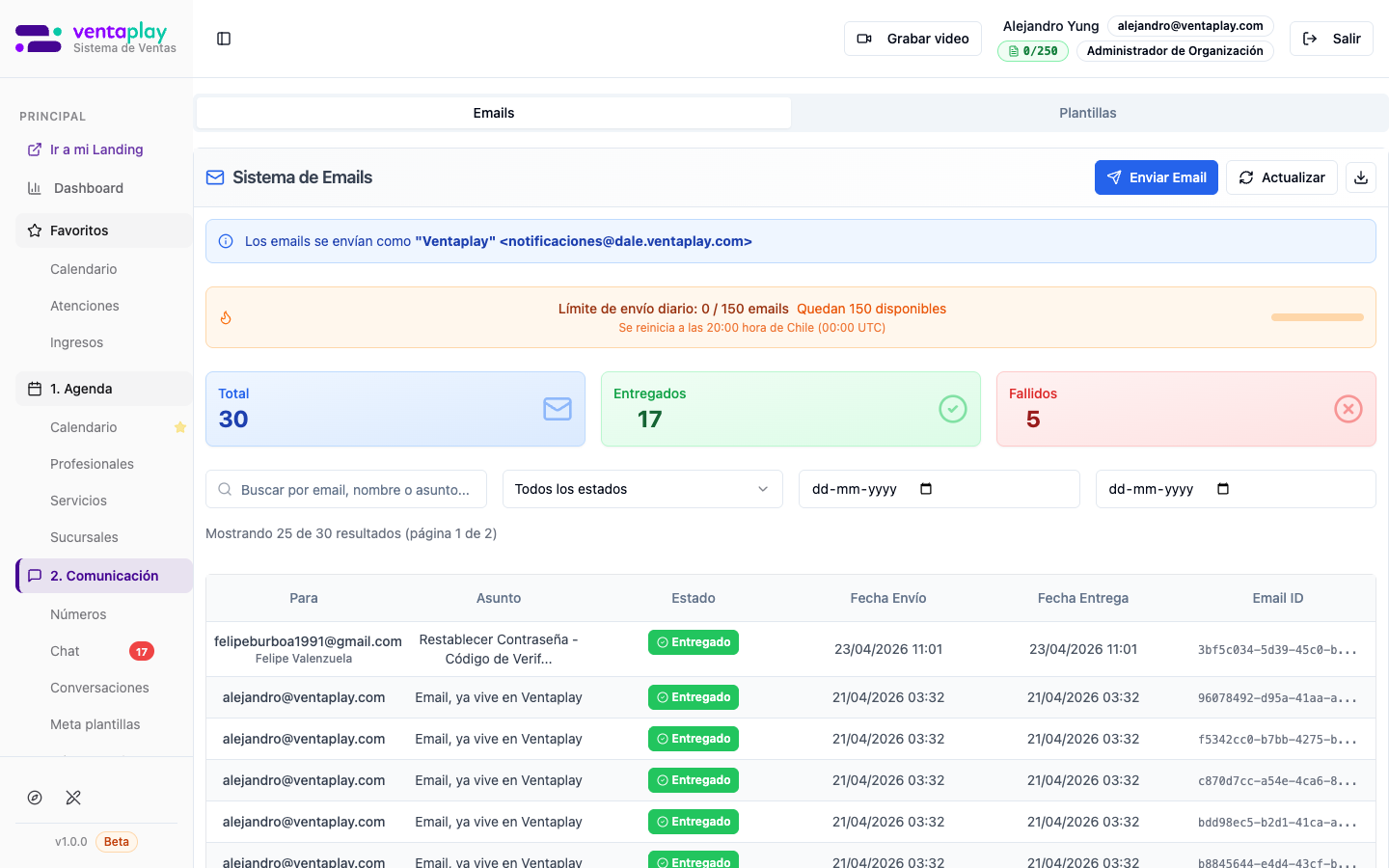Click the compass icon at sidebar bottom

[x=35, y=798]
